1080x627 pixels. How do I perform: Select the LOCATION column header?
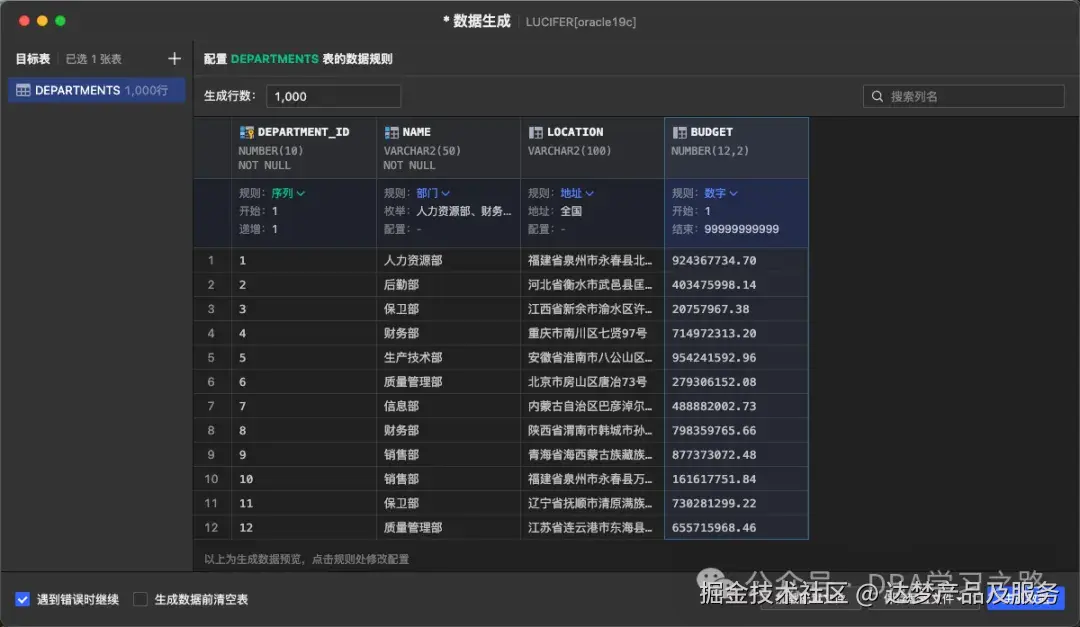(x=592, y=147)
